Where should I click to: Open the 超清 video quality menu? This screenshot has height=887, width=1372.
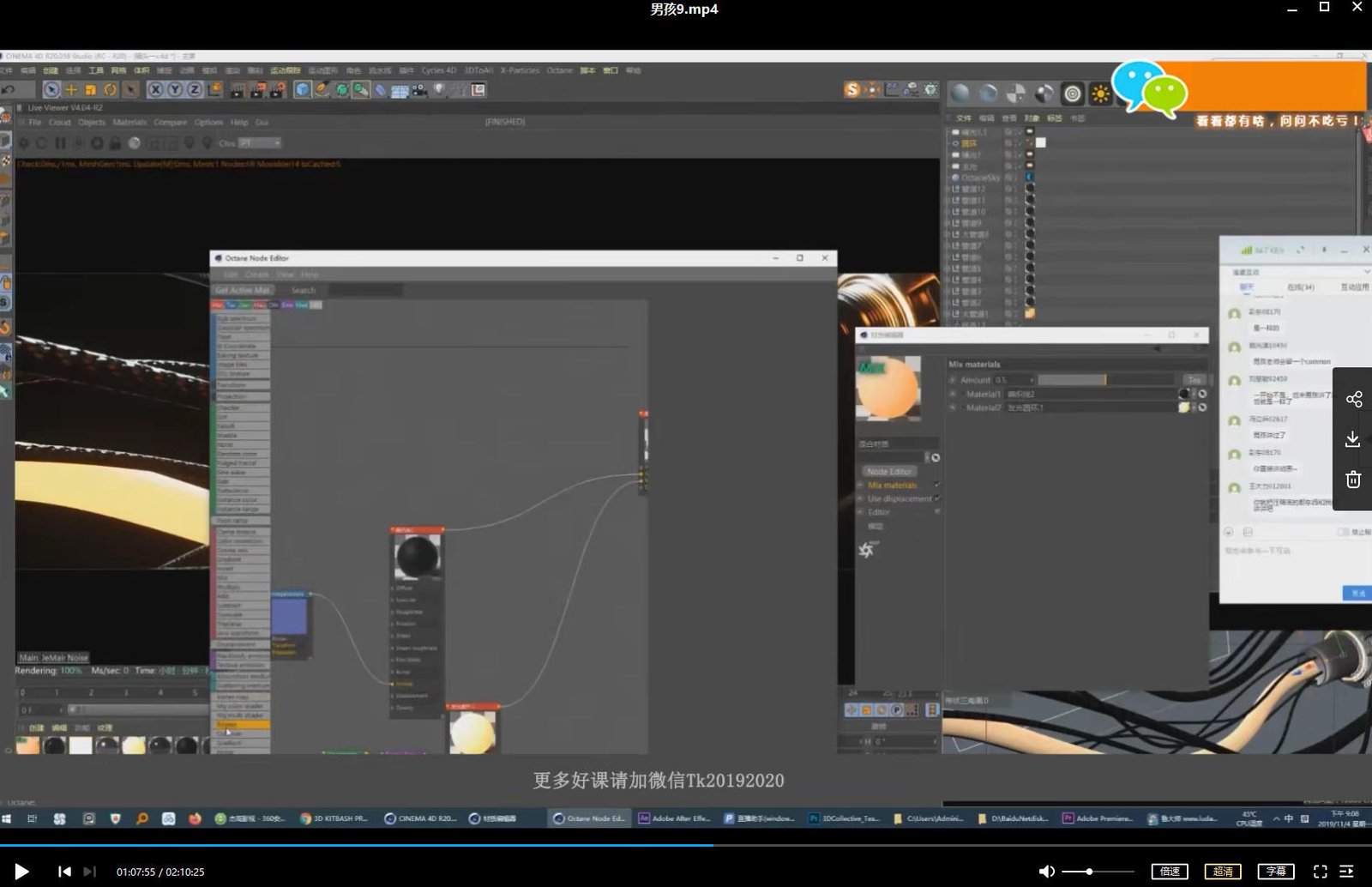(x=1223, y=872)
